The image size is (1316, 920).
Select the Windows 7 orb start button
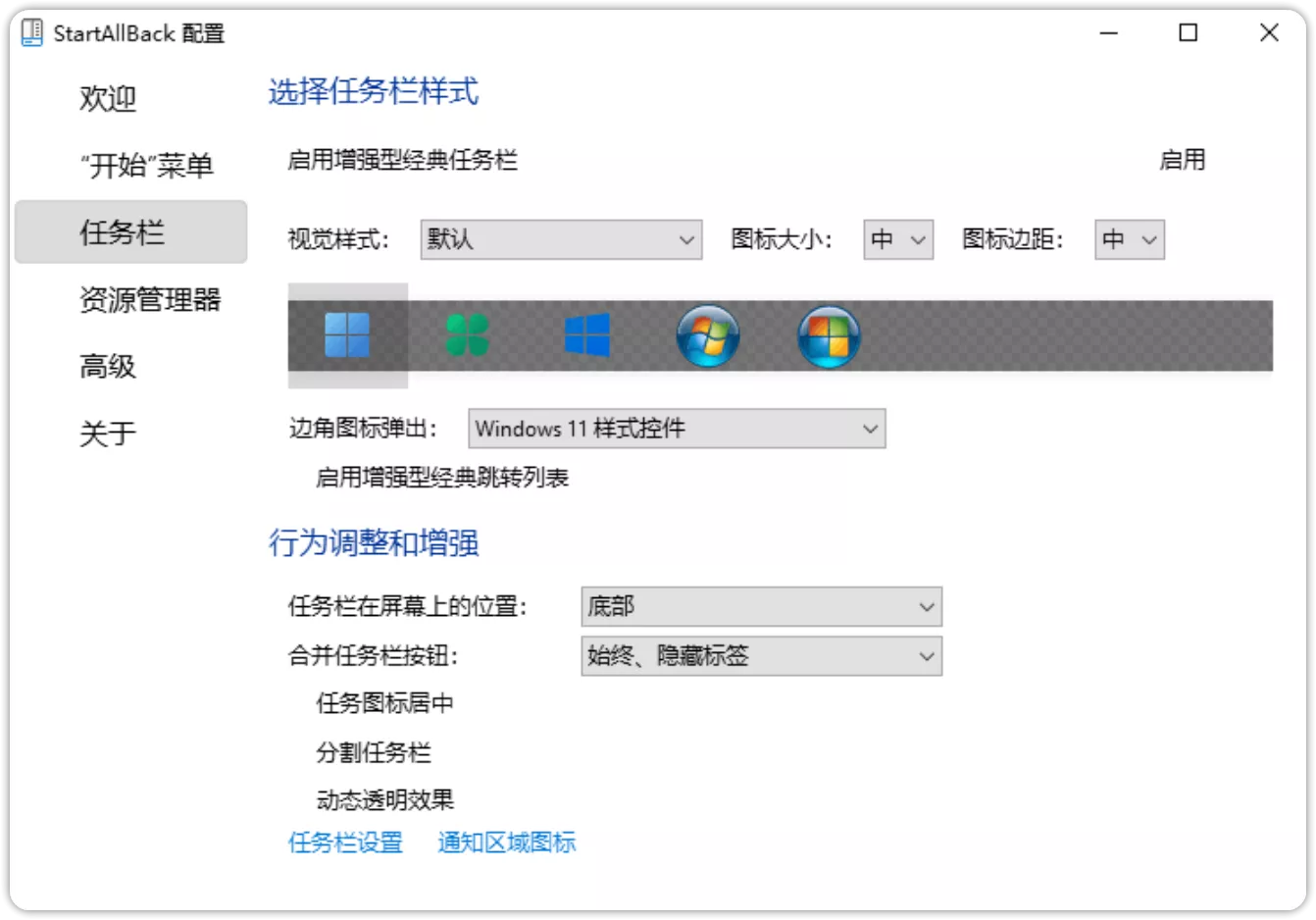pos(708,335)
